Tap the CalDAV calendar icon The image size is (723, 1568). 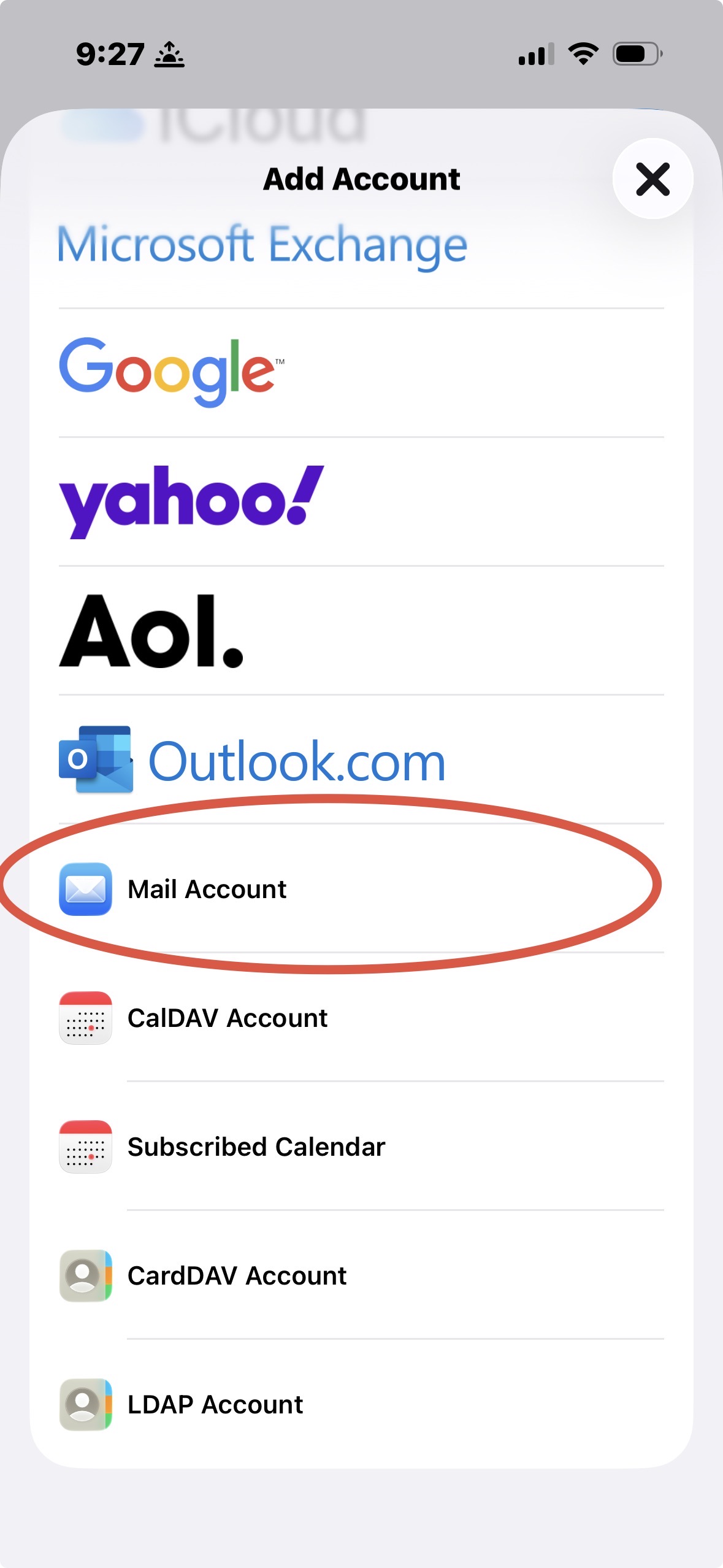pos(85,1018)
